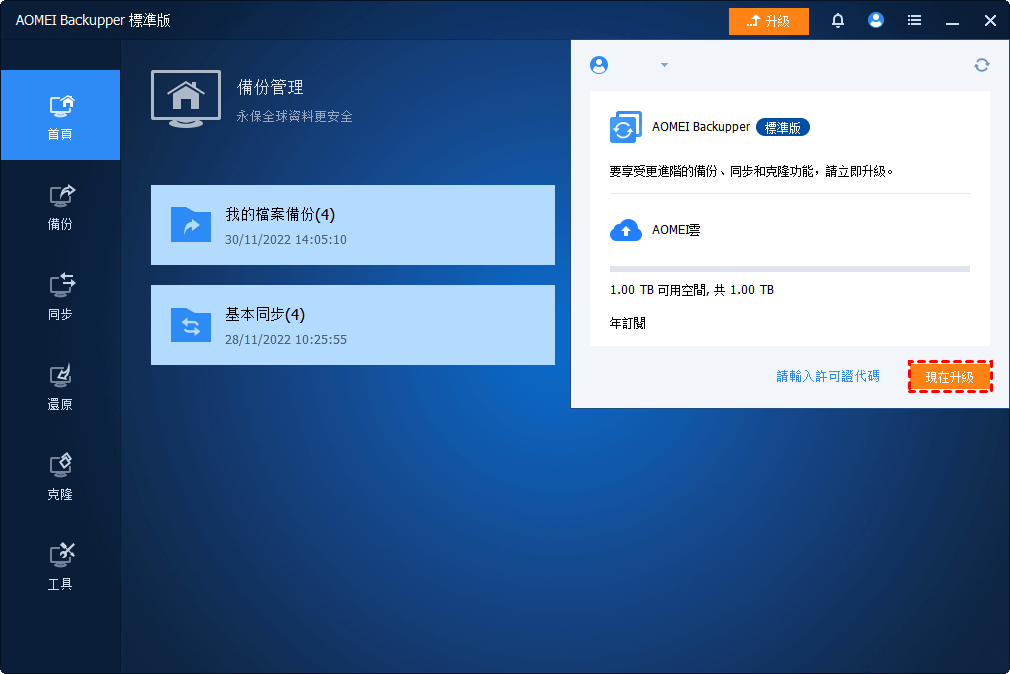The height and width of the screenshot is (674, 1010).
Task: Click the basic sync folder icon
Action: (191, 324)
